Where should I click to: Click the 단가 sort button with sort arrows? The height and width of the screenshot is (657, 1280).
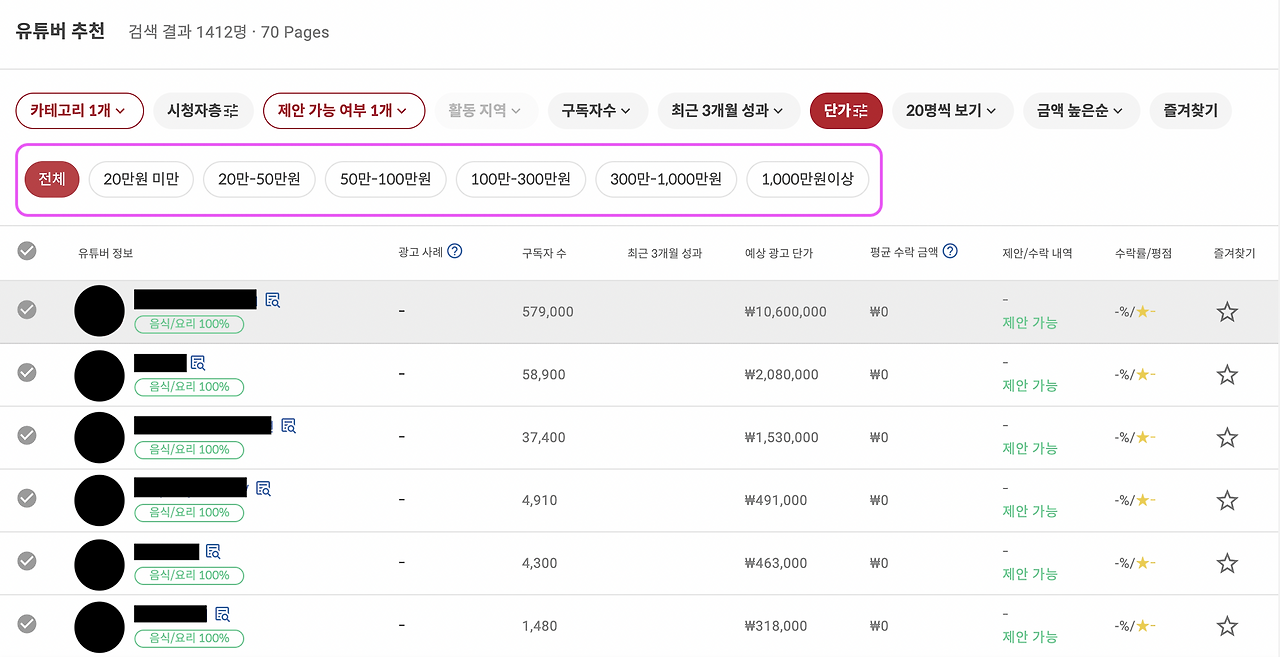[x=846, y=111]
